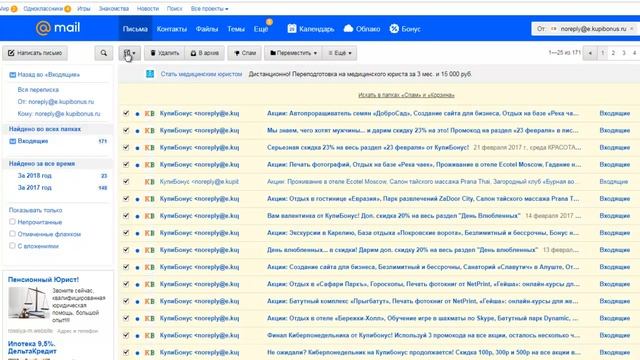Open Игры in top portal bar
Image resolution: width=640 pixels, height=360 pixels.
point(84,9)
